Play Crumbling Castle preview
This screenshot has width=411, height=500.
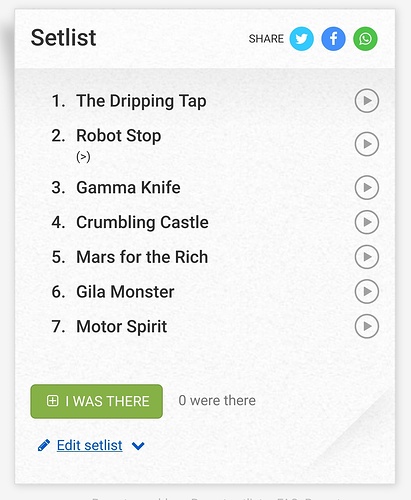click(x=367, y=222)
